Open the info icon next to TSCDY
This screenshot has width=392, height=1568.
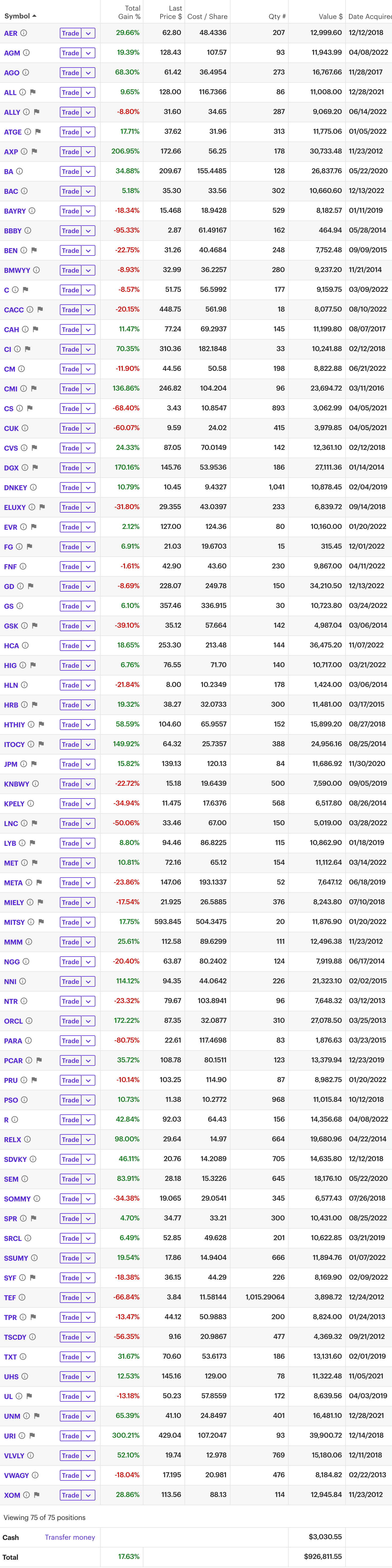click(x=32, y=1337)
